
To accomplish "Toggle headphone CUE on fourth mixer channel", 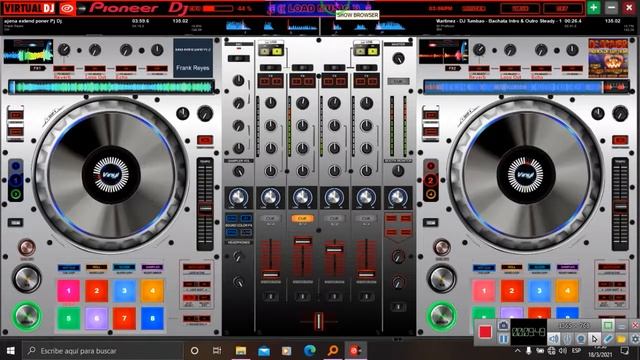I will click(366, 219).
